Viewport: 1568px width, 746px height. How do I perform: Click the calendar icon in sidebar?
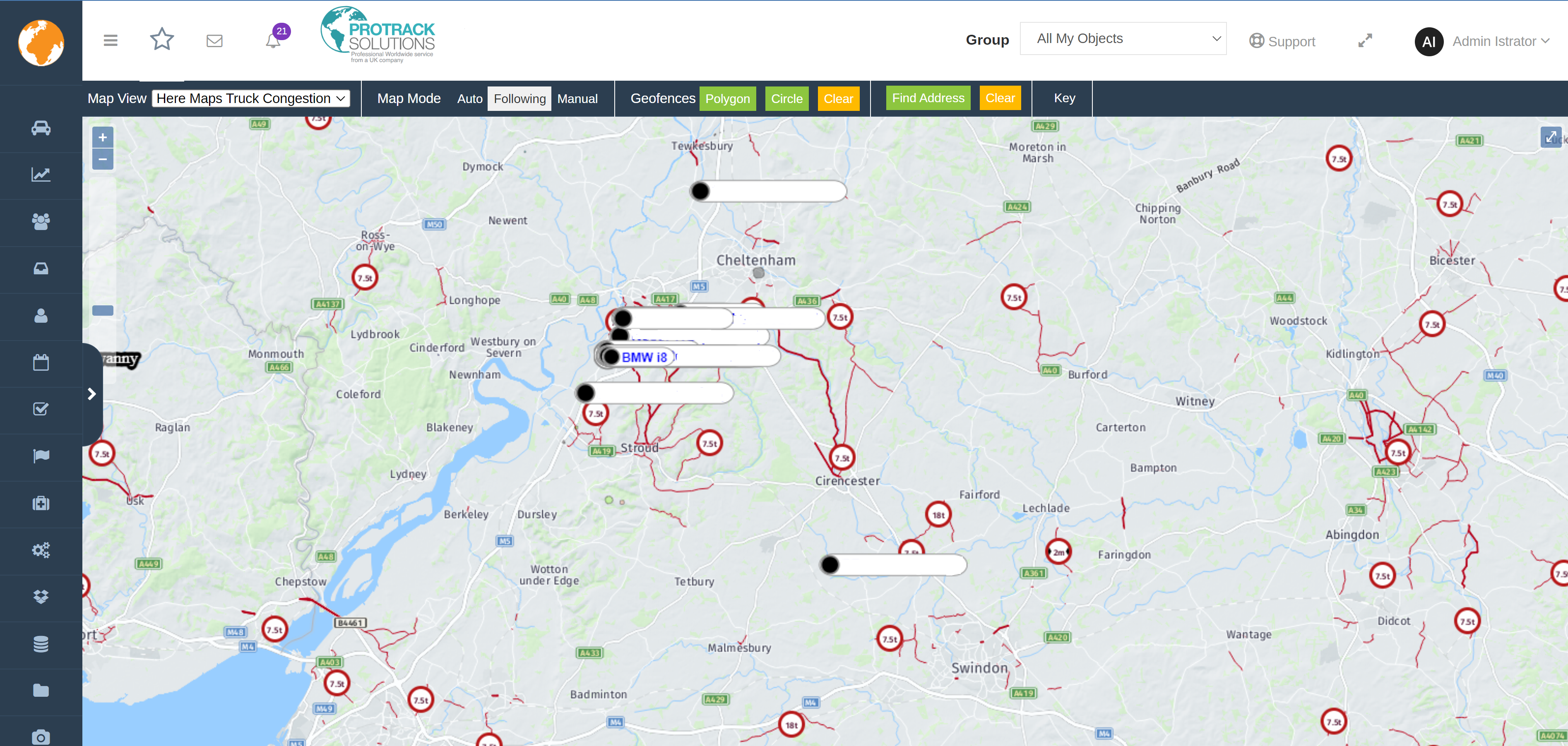pyautogui.click(x=41, y=362)
